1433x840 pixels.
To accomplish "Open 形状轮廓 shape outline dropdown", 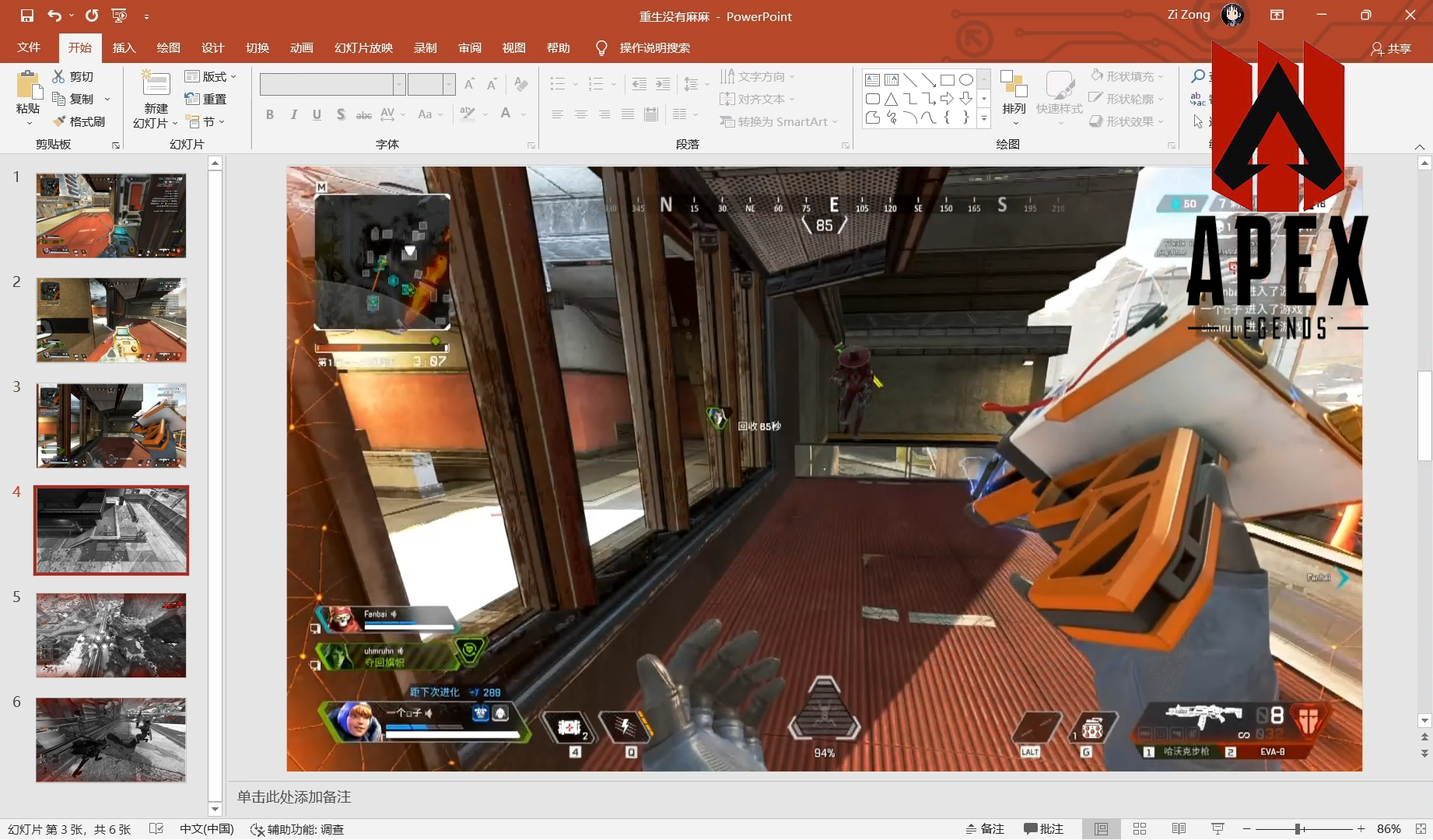I will [1126, 99].
